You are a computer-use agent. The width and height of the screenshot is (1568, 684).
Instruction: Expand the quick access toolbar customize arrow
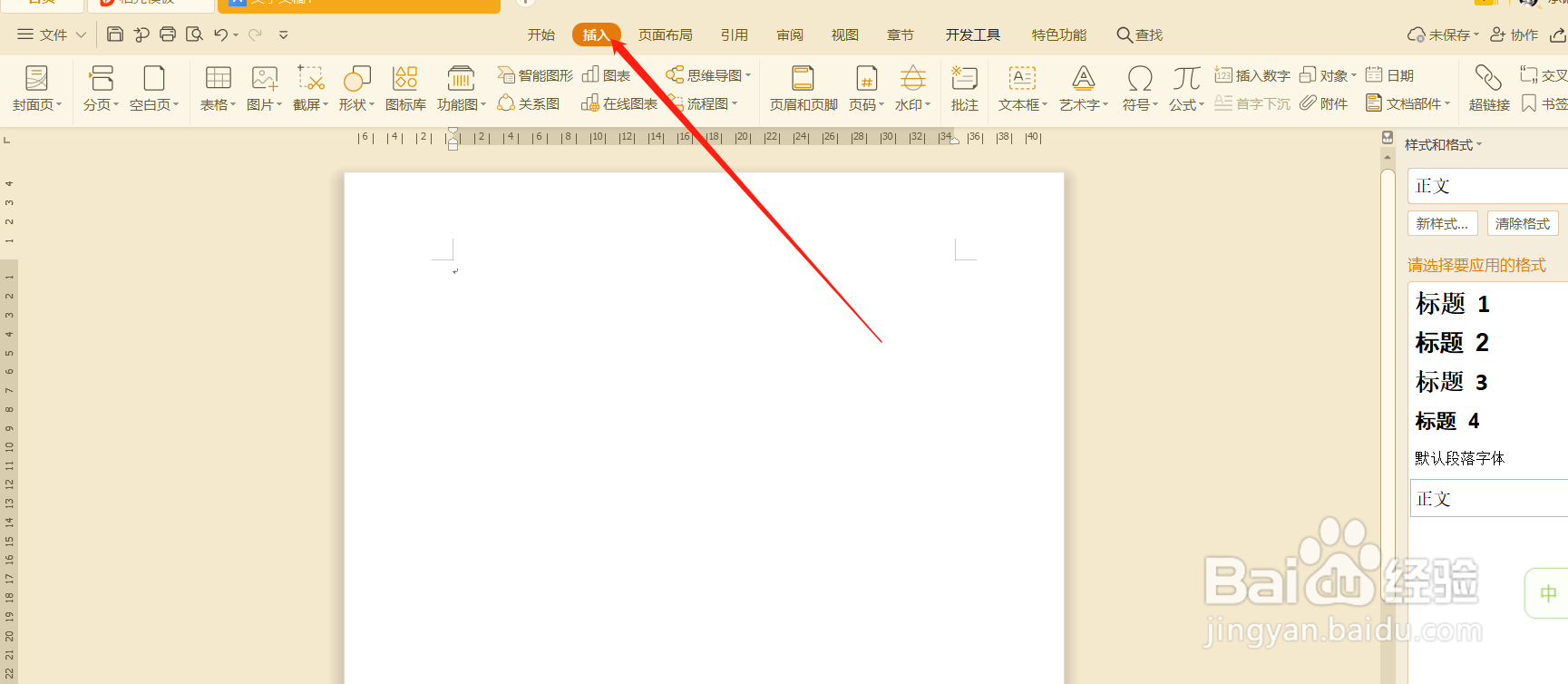283,34
